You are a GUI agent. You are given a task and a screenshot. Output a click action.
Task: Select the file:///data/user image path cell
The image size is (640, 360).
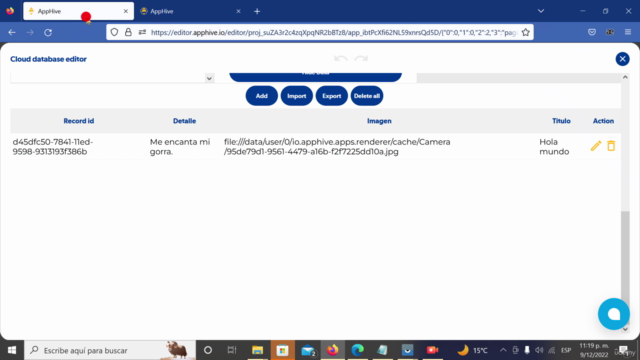click(x=337, y=147)
